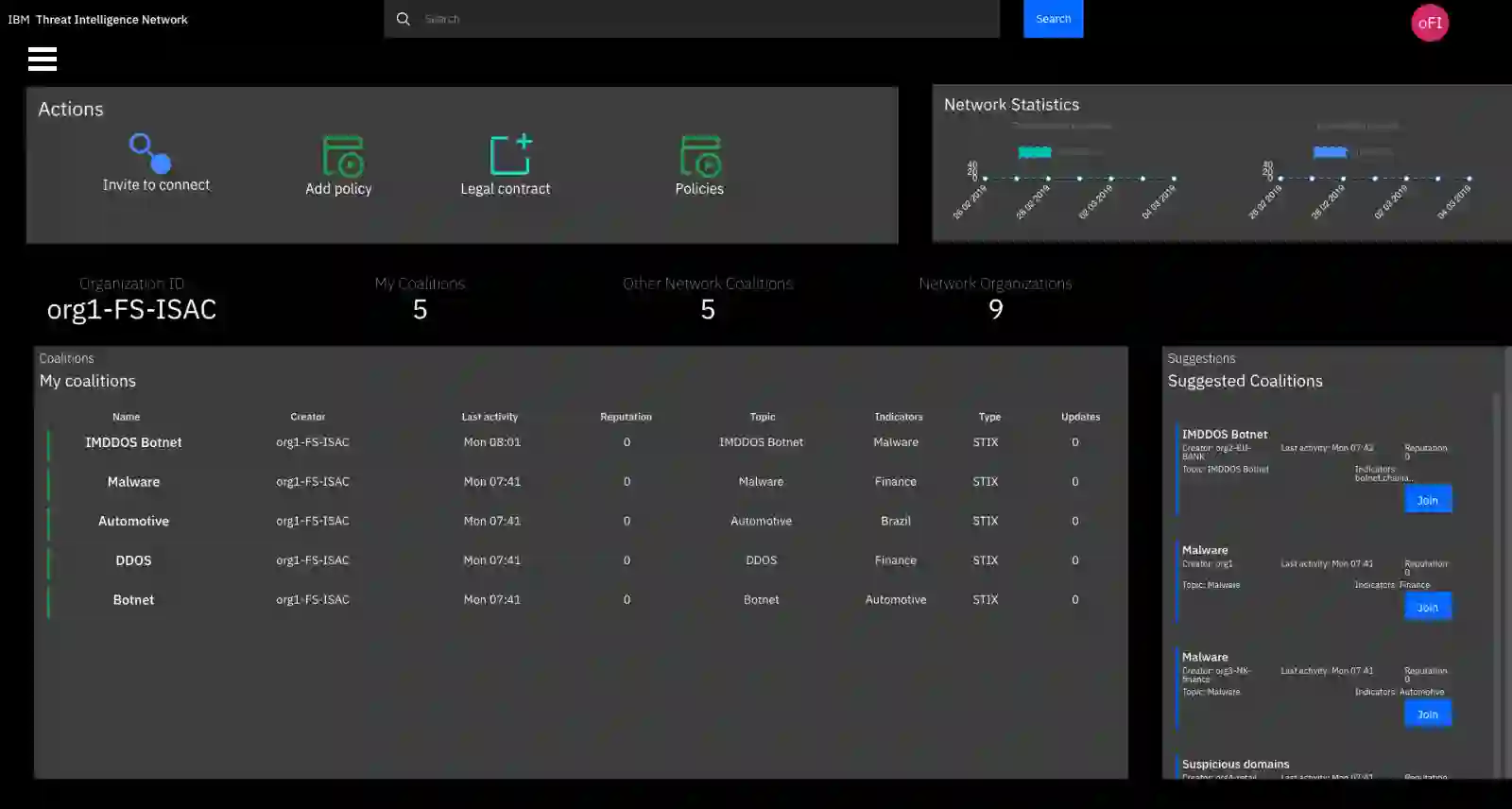This screenshot has width=1512, height=809.
Task: Select the Mon 08:01 last activity cell
Action: click(x=491, y=442)
